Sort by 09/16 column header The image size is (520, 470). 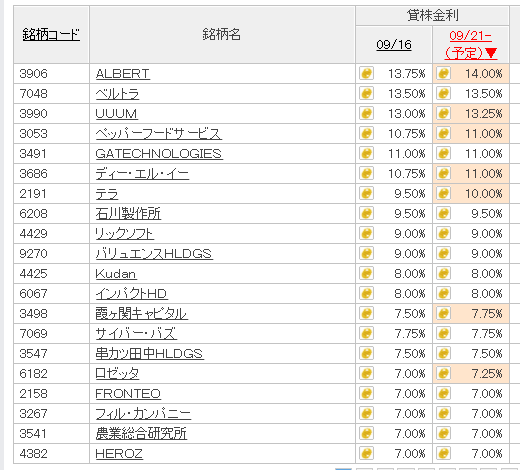[394, 45]
